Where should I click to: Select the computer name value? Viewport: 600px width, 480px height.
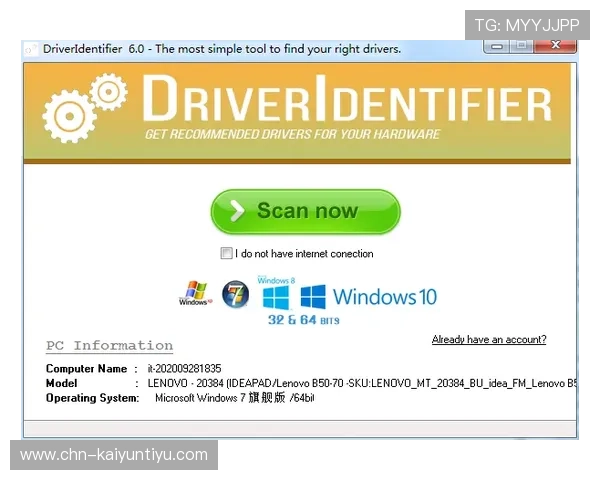[x=184, y=369]
